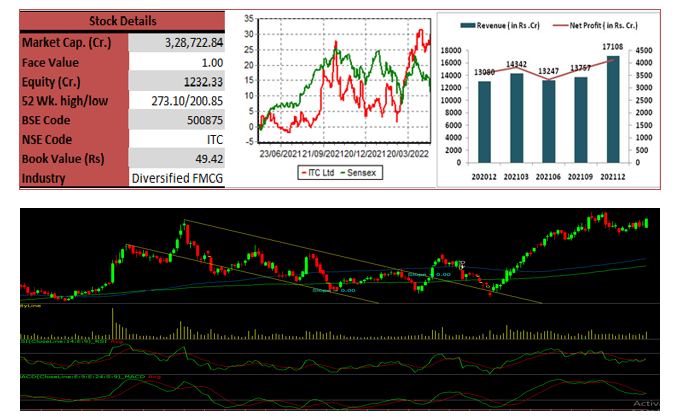This screenshot has width=677, height=420.
Task: Click the Sensex legend entry
Action: click(x=358, y=173)
